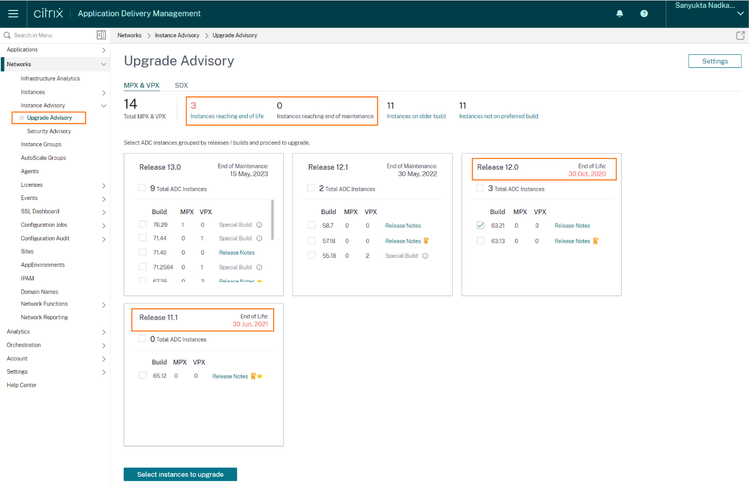Click bookmark icon beside build 57.18
The width and height of the screenshot is (750, 491).
pyautogui.click(x=426, y=241)
